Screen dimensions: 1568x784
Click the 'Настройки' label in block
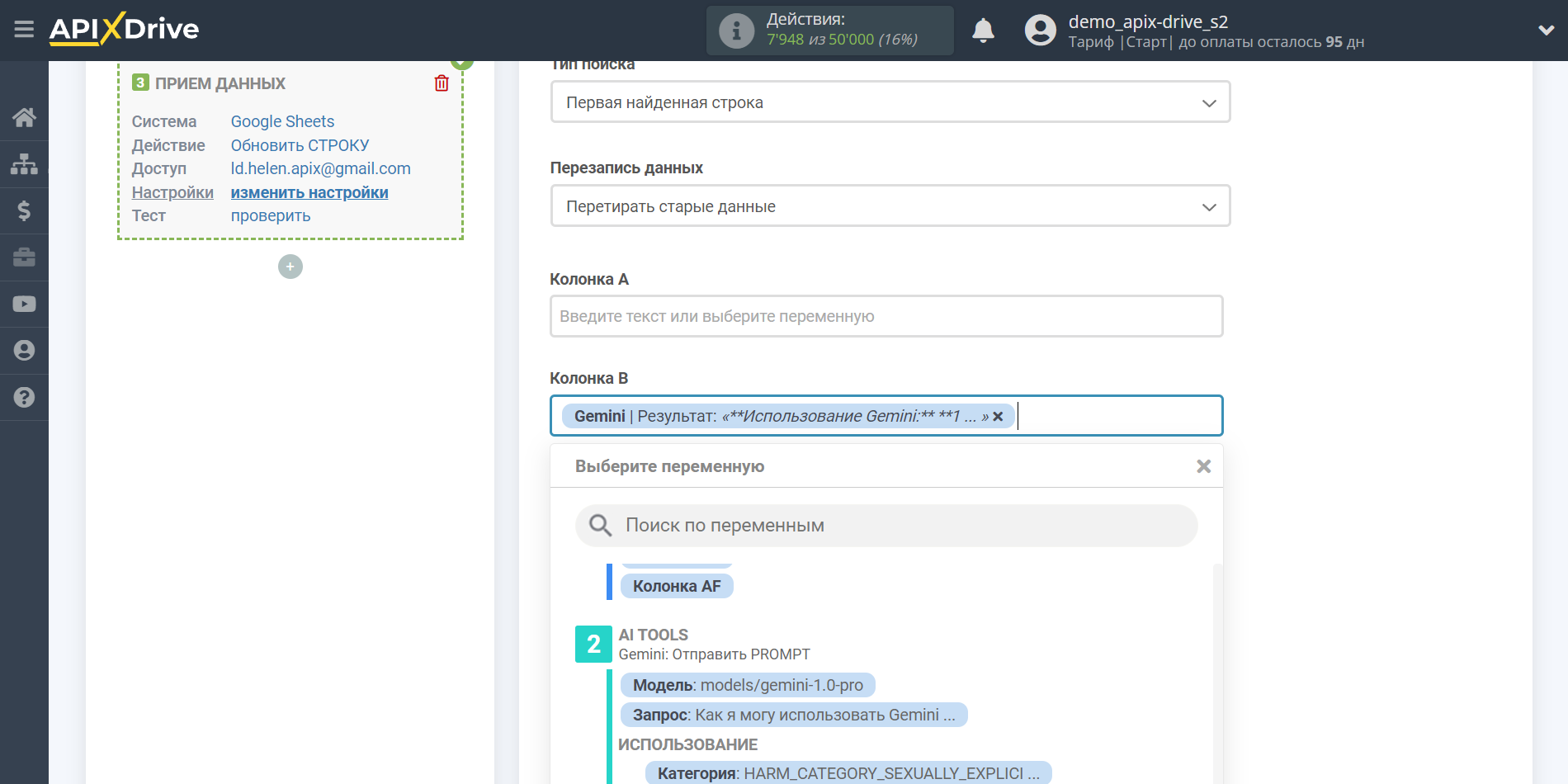[172, 192]
